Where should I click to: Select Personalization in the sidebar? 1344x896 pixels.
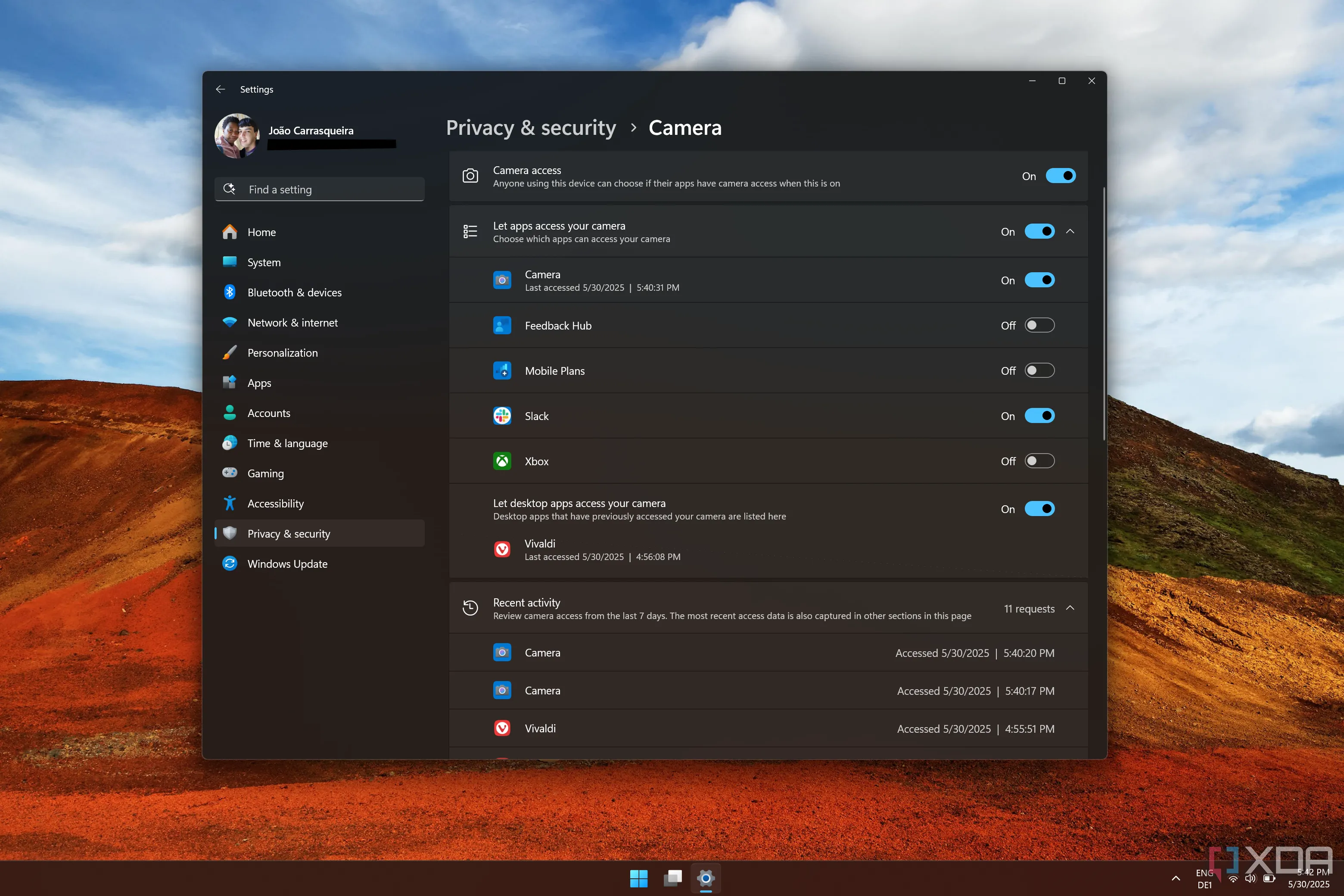[320, 352]
